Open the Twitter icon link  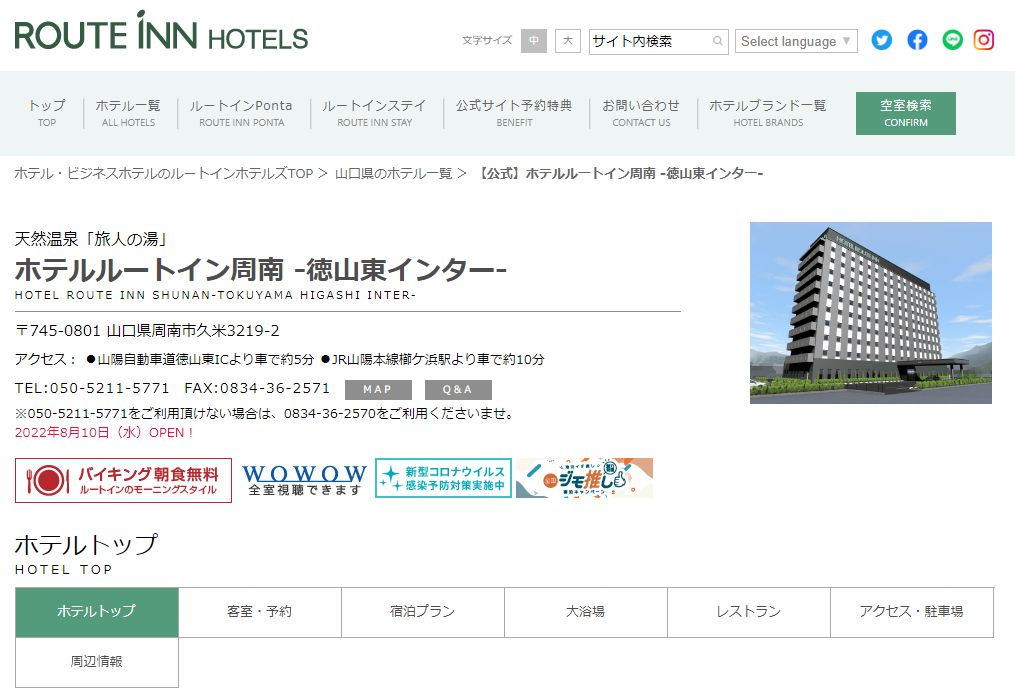point(881,40)
